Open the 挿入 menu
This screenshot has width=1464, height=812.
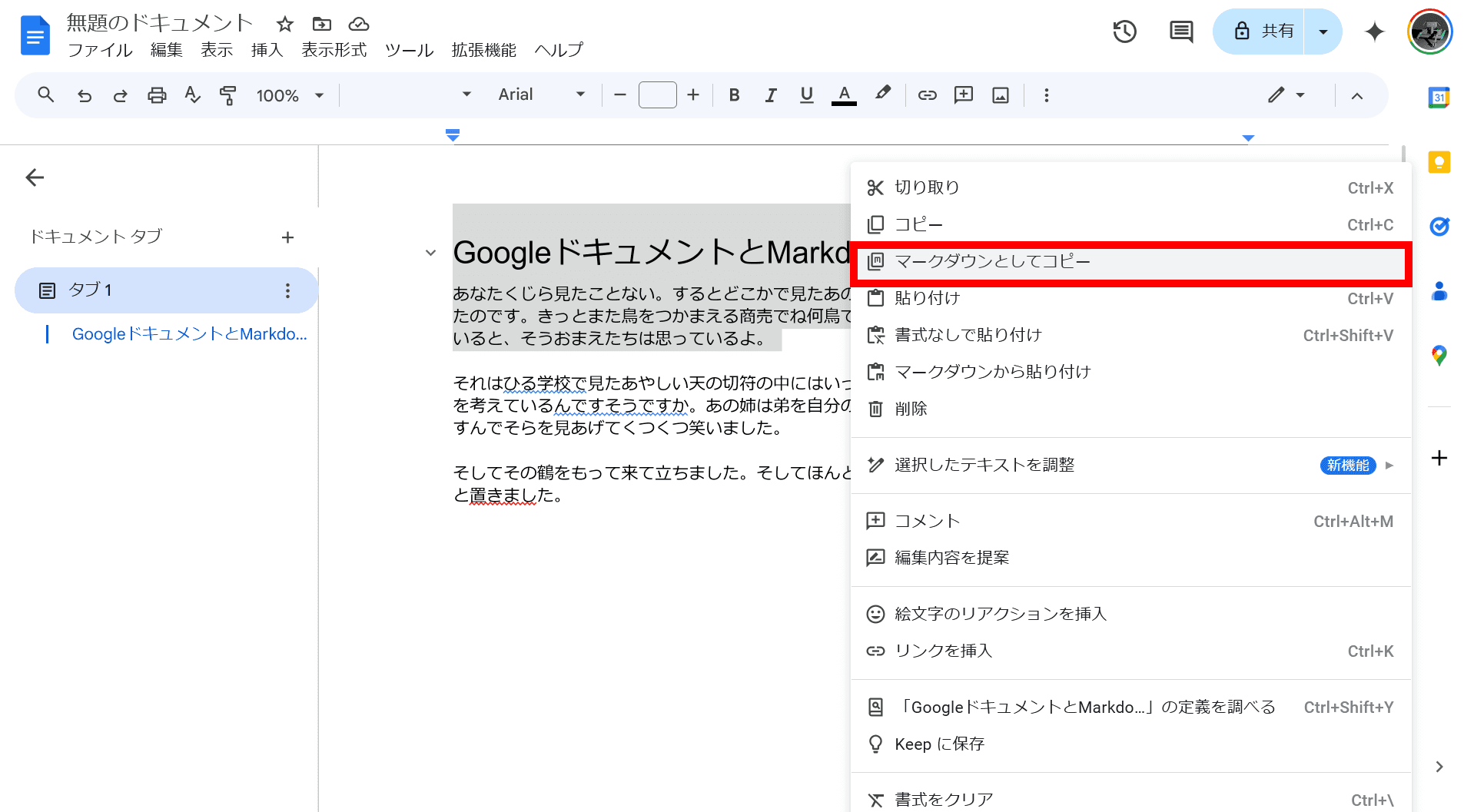click(x=267, y=50)
